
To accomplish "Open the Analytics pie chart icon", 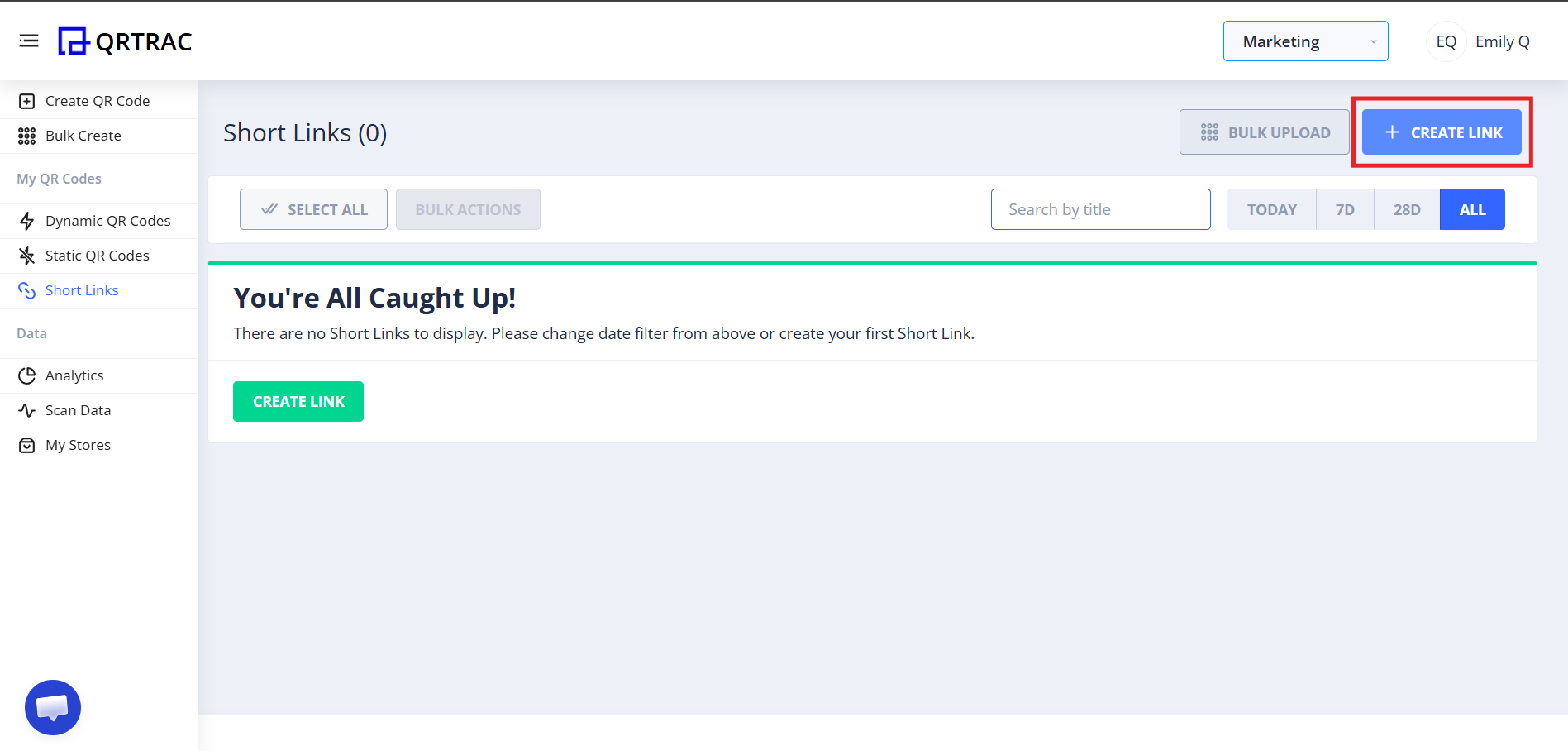I will pyautogui.click(x=27, y=375).
